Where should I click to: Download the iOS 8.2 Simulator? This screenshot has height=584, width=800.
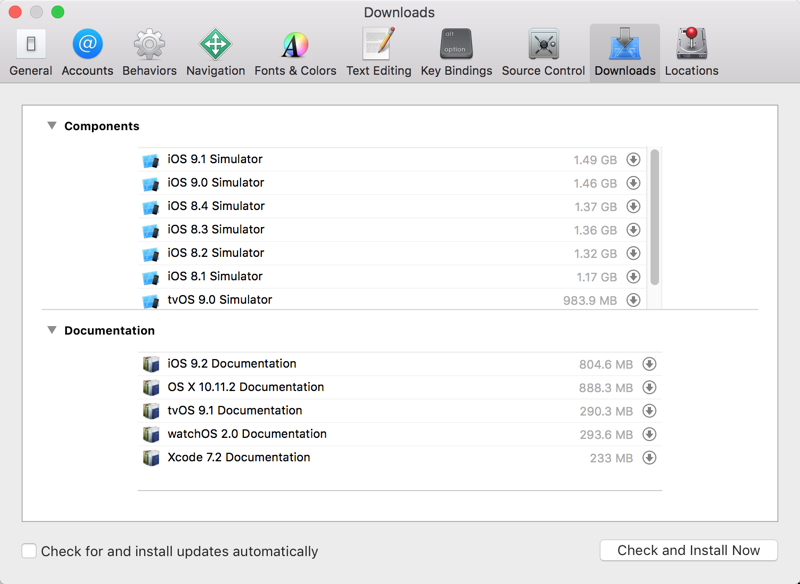(633, 253)
